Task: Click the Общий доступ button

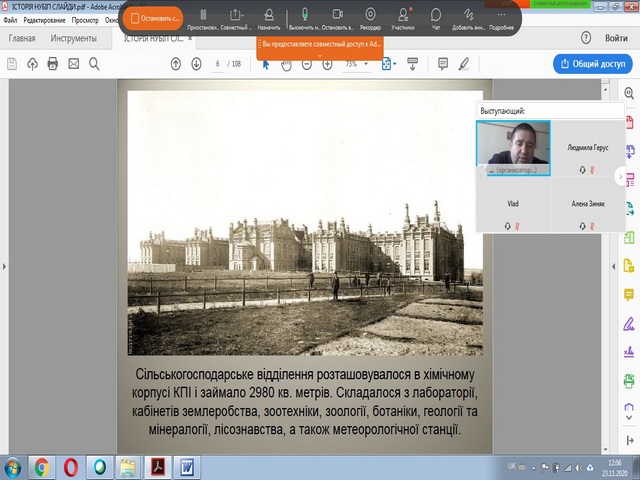Action: pyautogui.click(x=593, y=64)
